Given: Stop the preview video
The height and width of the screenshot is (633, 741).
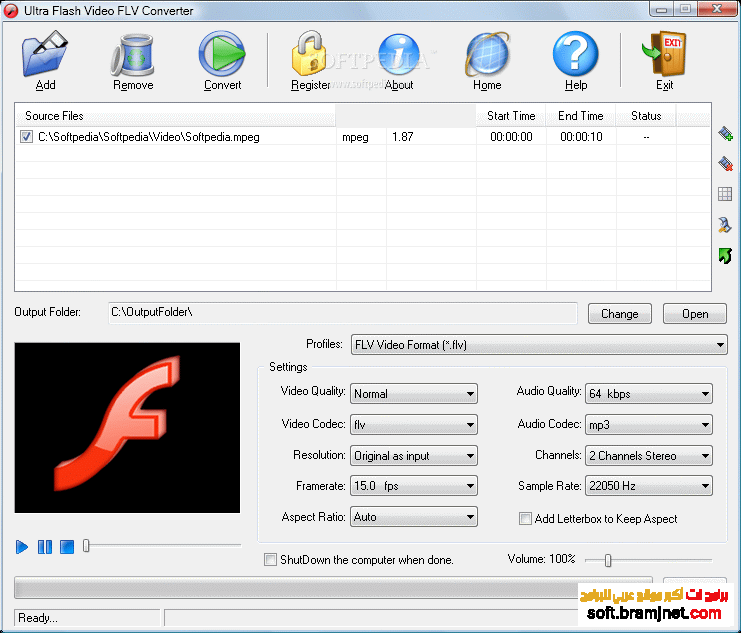Looking at the screenshot, I should [x=67, y=547].
